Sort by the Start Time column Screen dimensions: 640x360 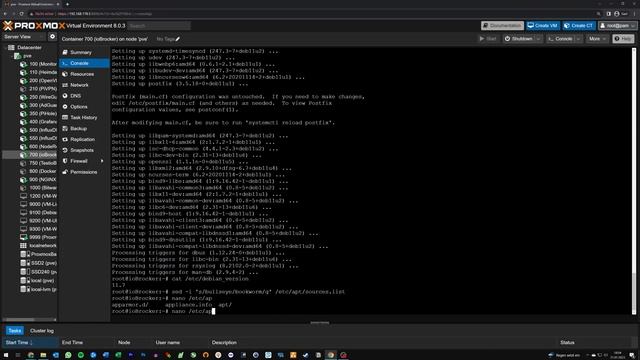pyautogui.click(x=30, y=342)
